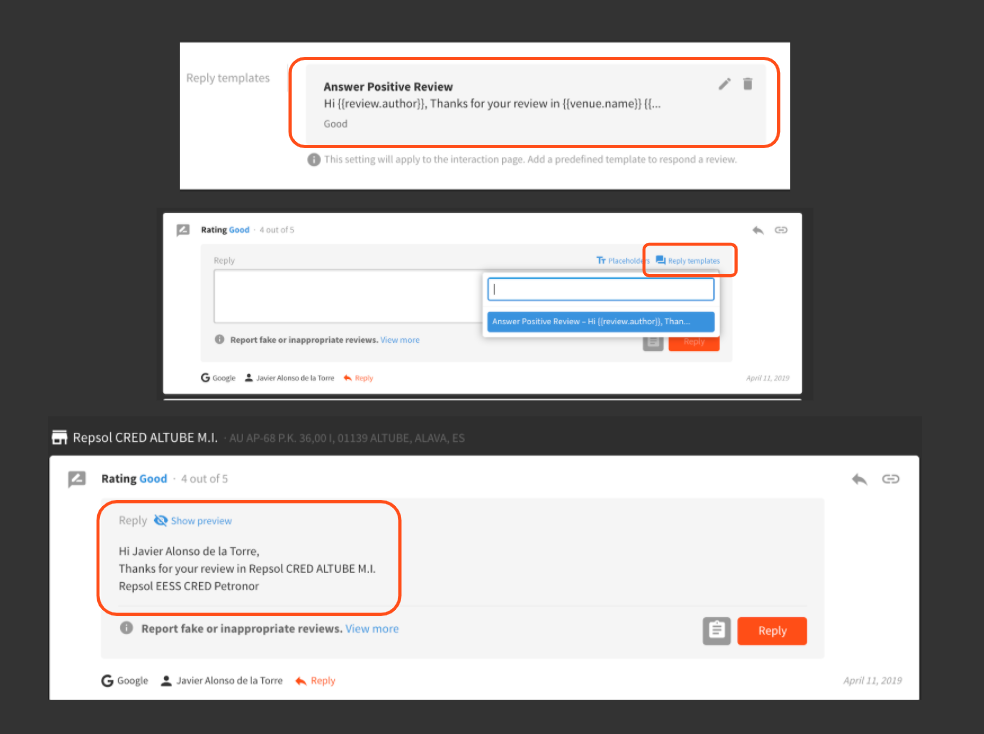Click the template search field in the dropdown
984x734 pixels.
pyautogui.click(x=600, y=290)
